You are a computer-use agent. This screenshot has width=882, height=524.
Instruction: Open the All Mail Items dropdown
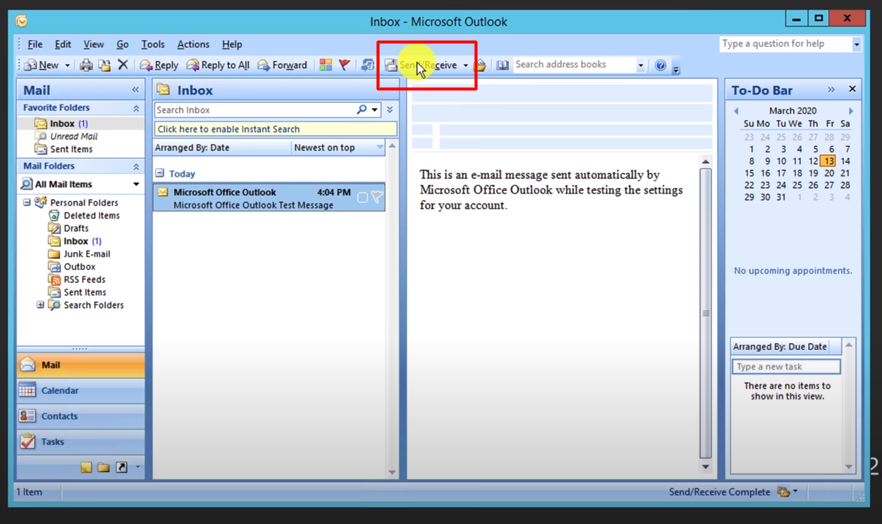[136, 184]
